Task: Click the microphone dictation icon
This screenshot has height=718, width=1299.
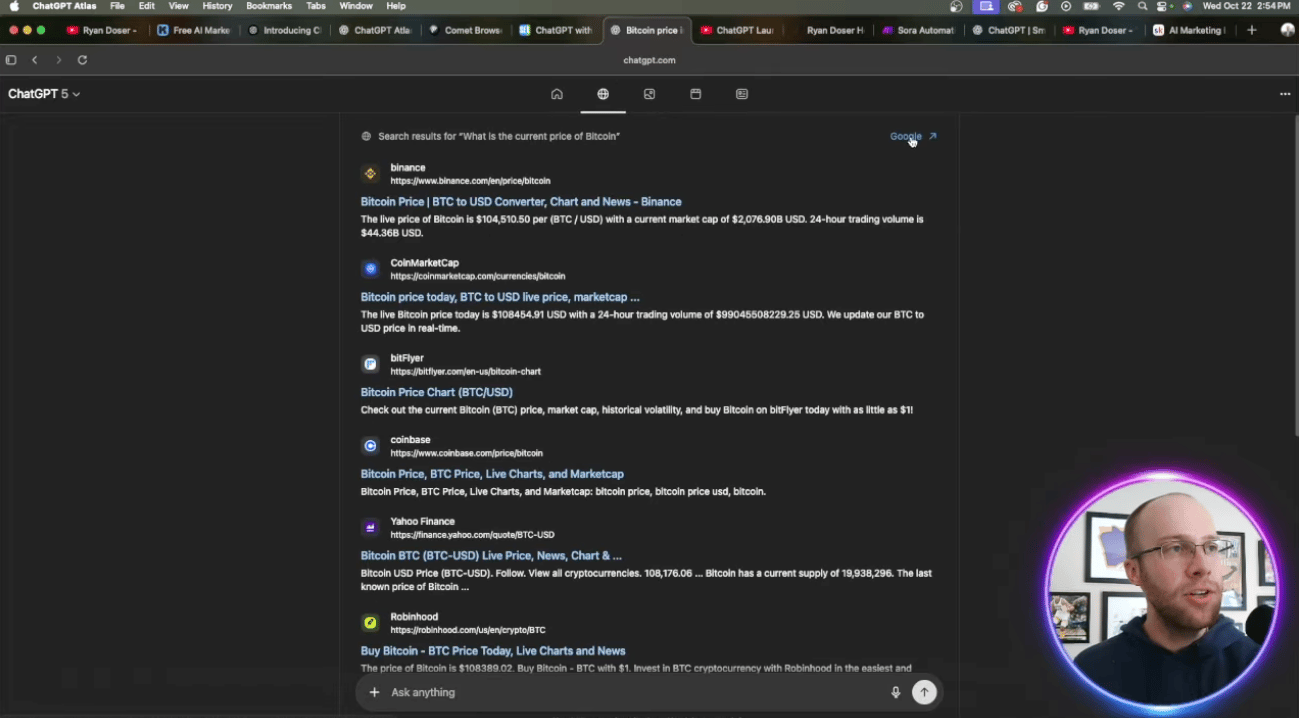Action: coord(896,692)
